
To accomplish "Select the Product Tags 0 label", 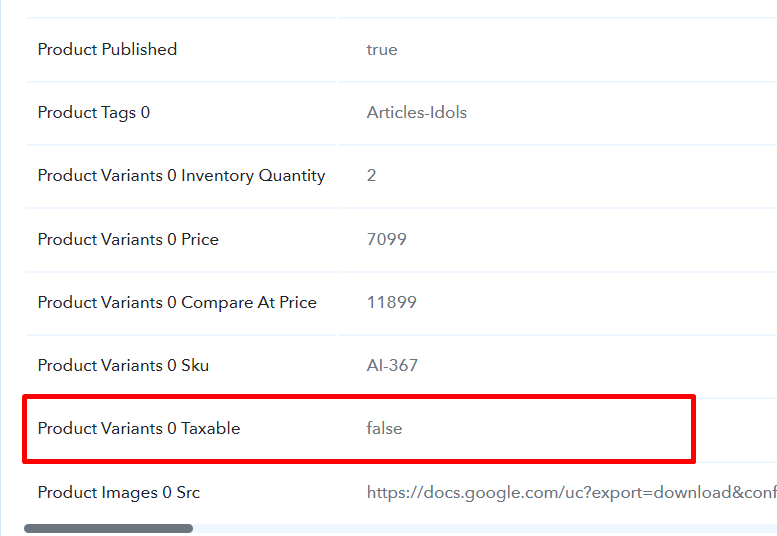I will point(94,112).
